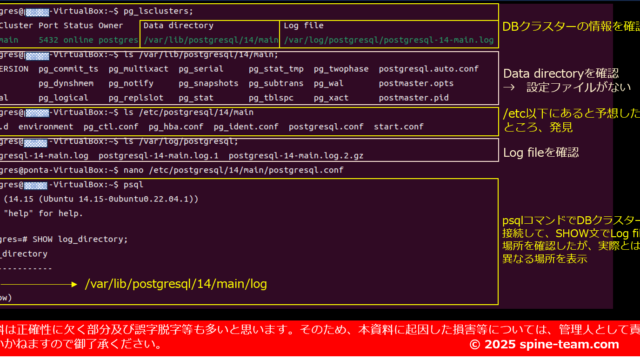Select 'pg_replslot' in the listing
The height and width of the screenshot is (360, 640).
pos(136,98)
